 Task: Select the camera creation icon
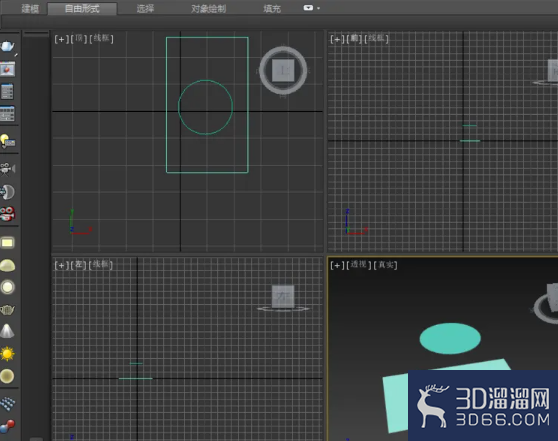(8, 169)
